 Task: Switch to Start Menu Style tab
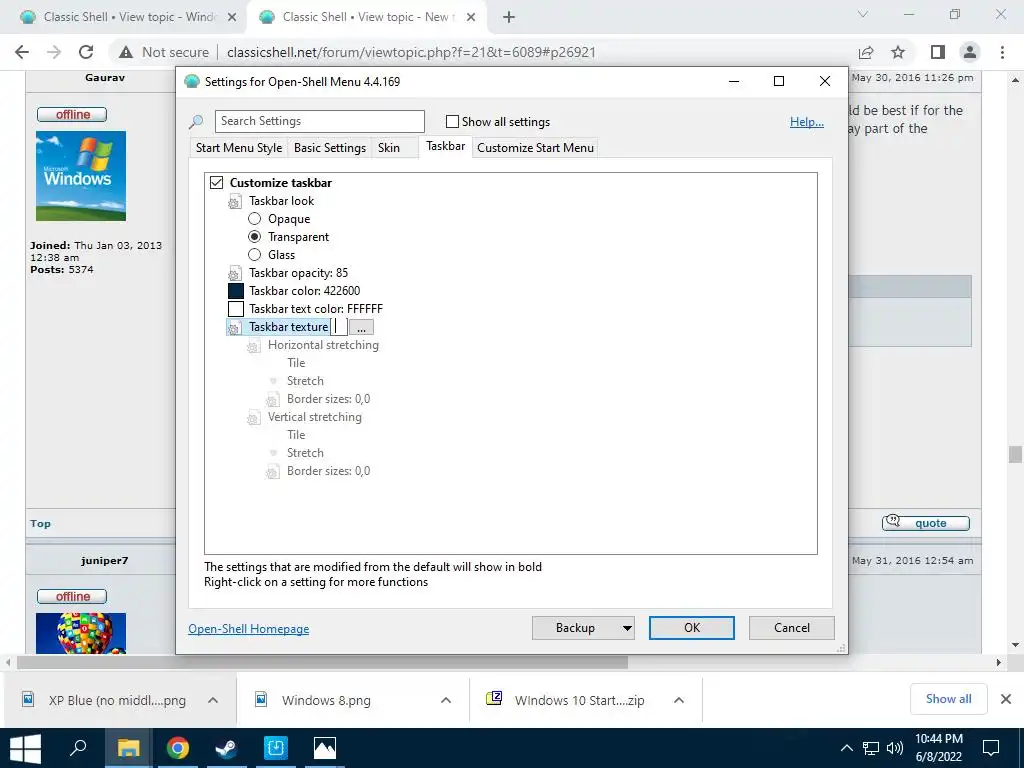[239, 148]
